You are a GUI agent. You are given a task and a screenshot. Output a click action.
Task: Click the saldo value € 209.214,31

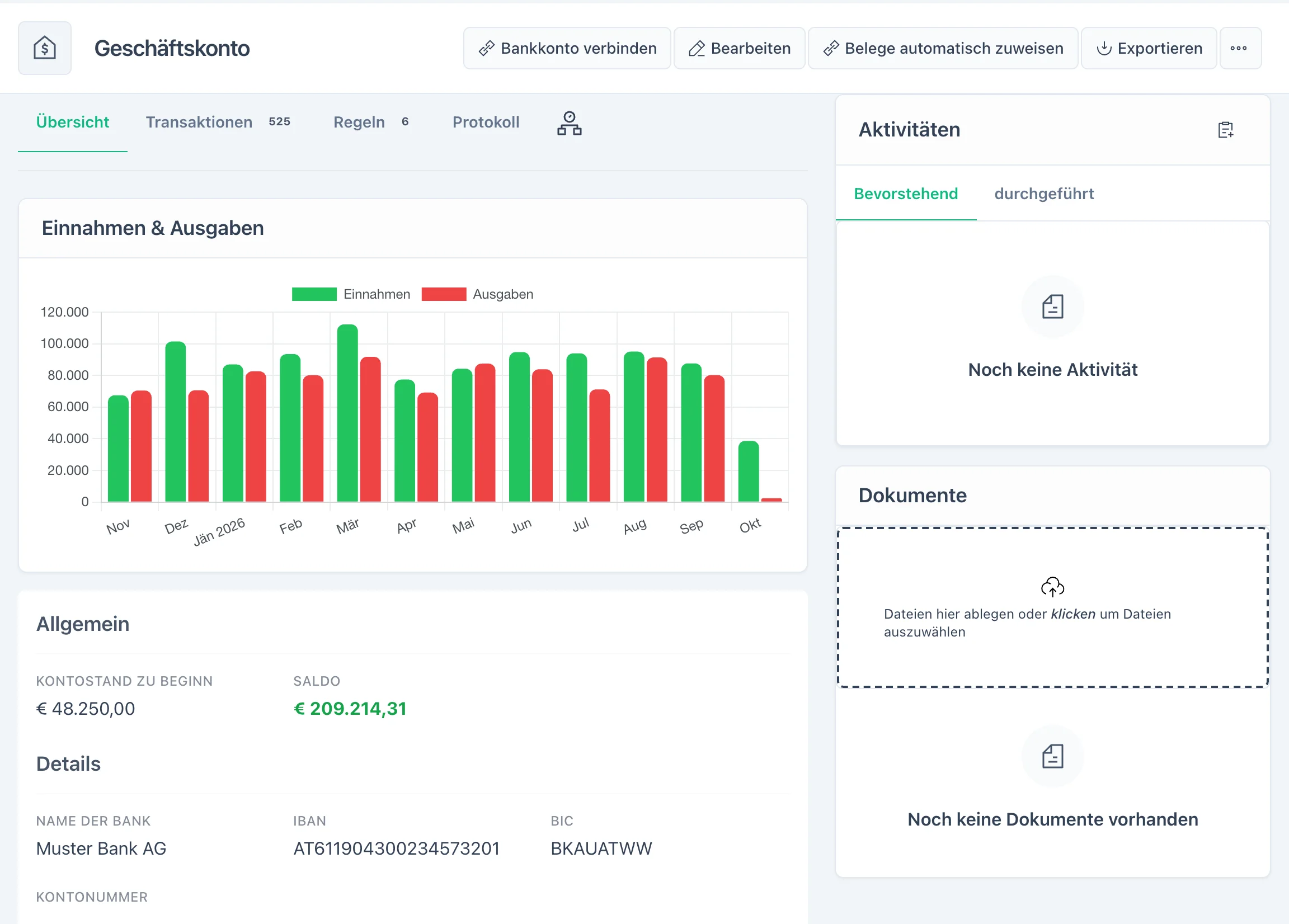click(350, 709)
